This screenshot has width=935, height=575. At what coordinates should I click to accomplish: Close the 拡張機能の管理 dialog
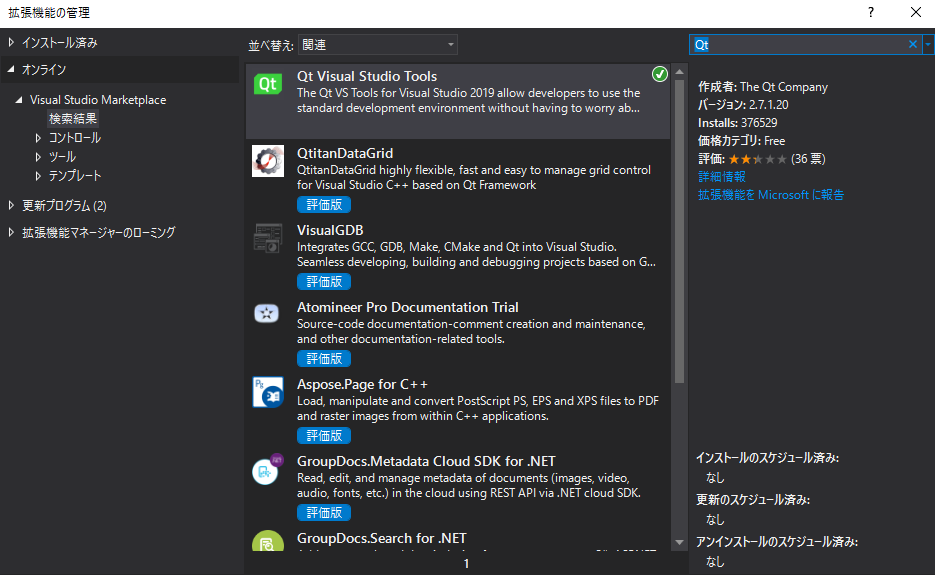click(916, 12)
